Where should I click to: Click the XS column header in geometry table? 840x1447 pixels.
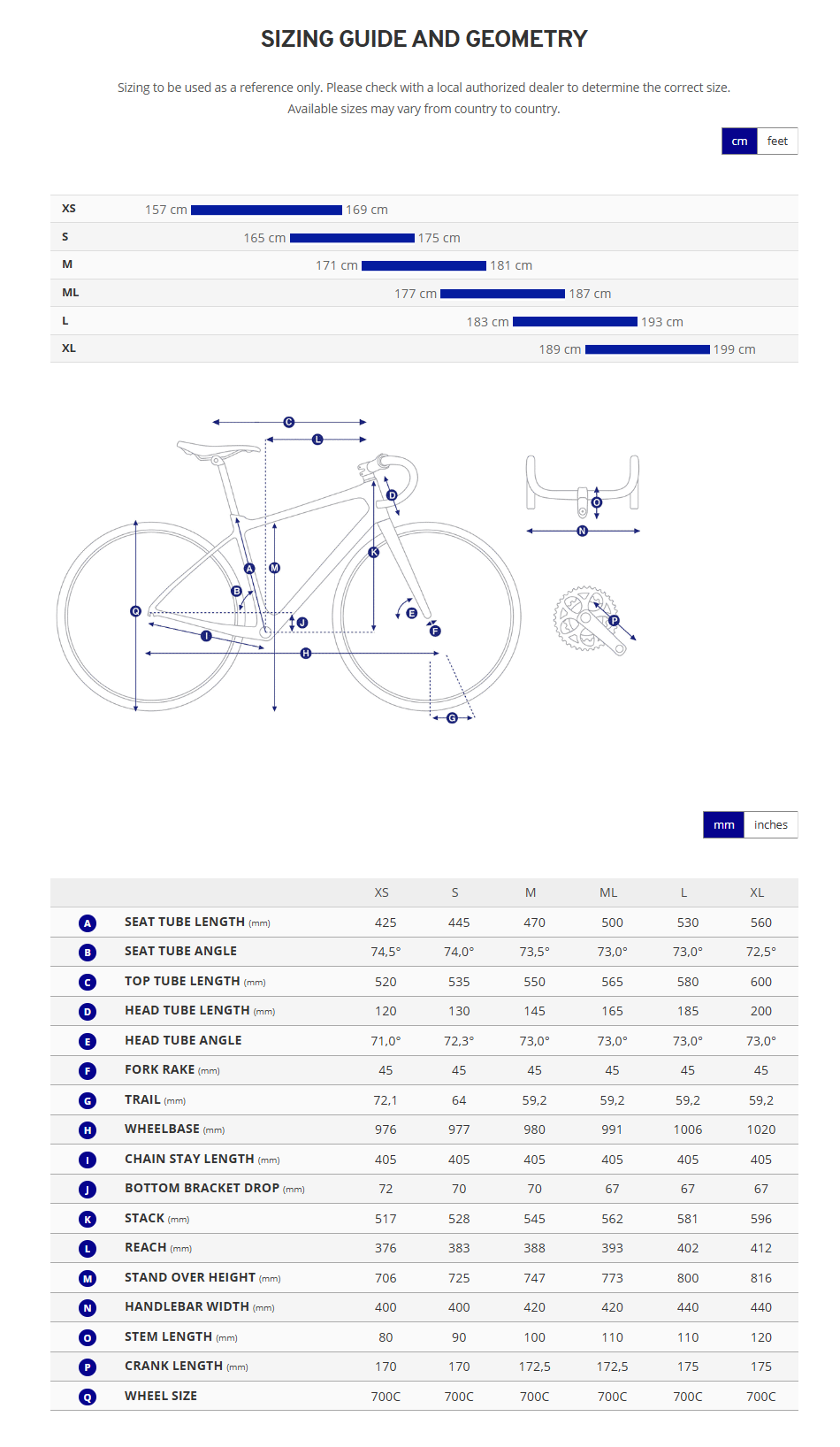[382, 893]
